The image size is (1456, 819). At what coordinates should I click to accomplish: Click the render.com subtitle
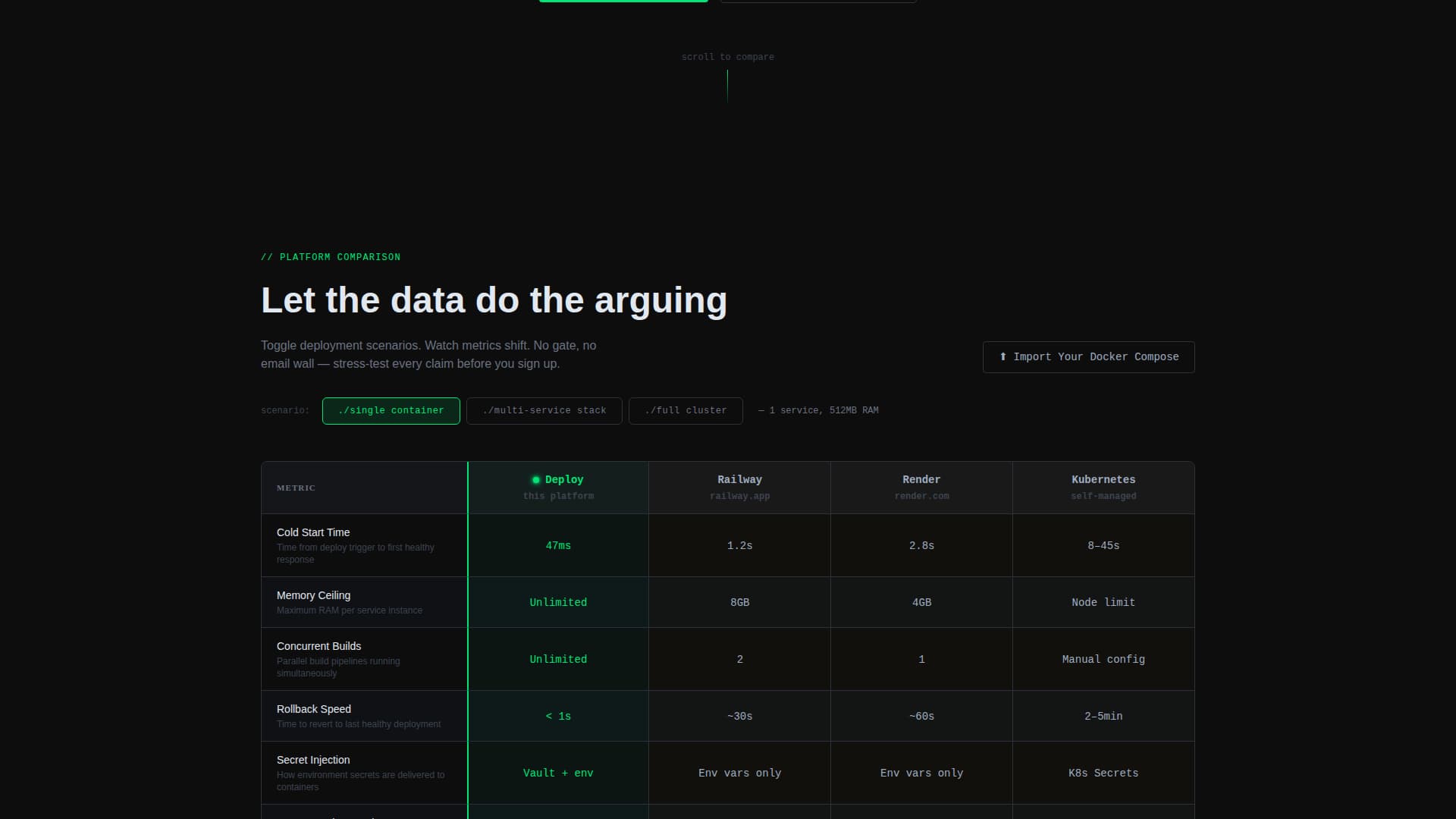pyautogui.click(x=921, y=497)
